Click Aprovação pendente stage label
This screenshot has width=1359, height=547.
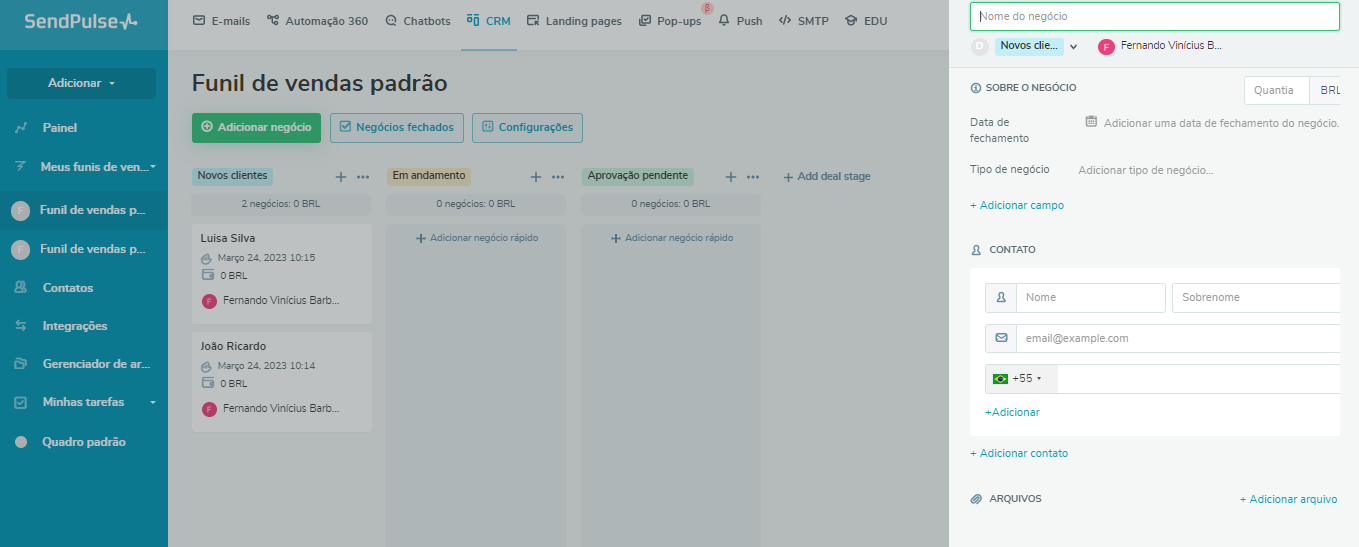[638, 176]
